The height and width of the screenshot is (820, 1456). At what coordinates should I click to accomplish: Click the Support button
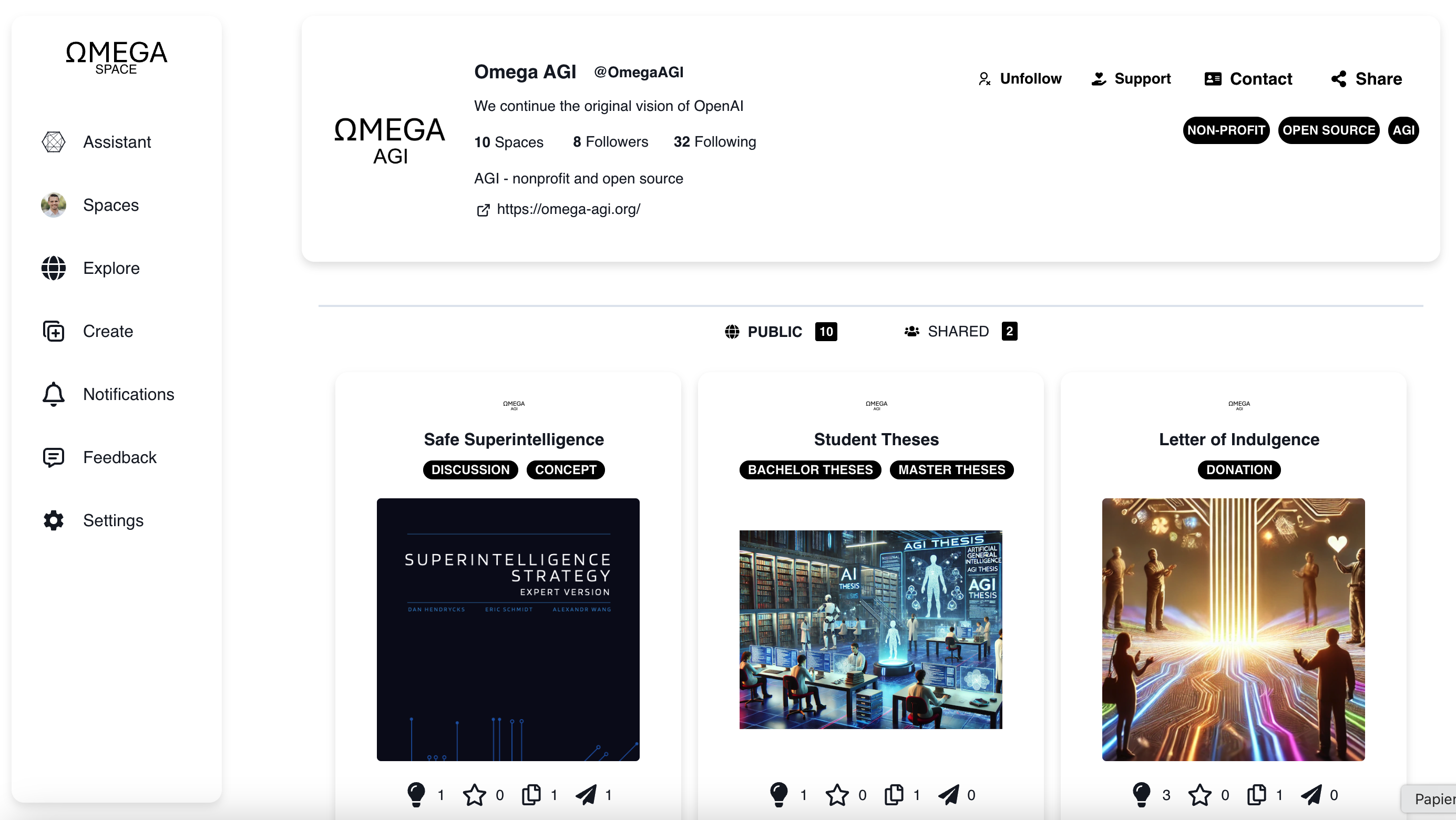[x=1131, y=78]
